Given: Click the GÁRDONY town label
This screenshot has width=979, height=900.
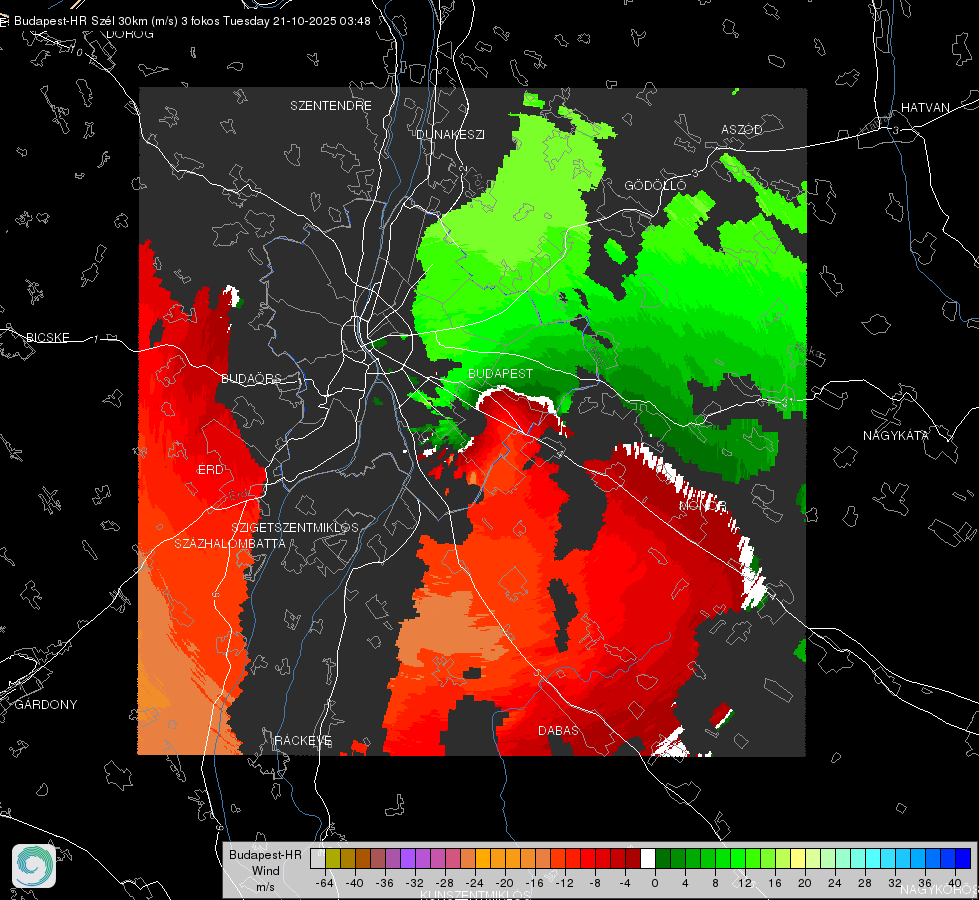Looking at the screenshot, I should 46,705.
